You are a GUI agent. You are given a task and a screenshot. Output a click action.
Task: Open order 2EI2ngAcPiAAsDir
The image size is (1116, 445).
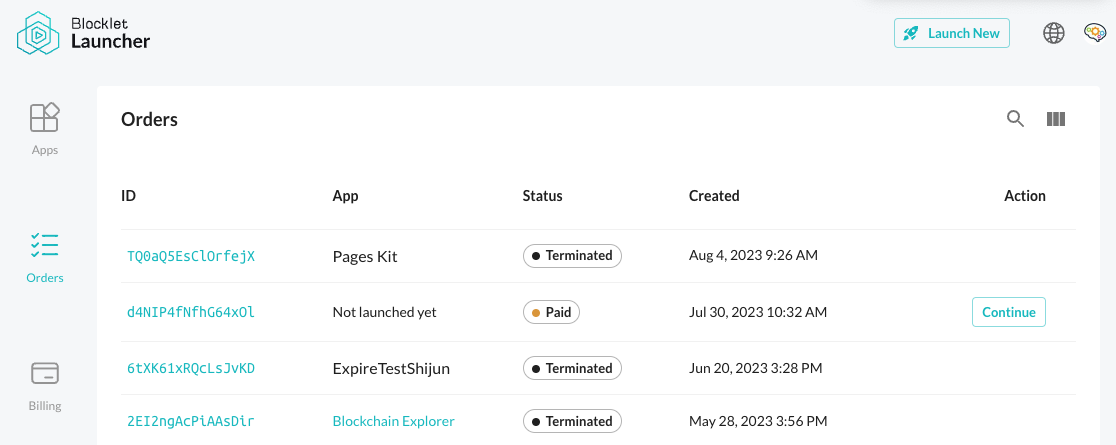(191, 421)
